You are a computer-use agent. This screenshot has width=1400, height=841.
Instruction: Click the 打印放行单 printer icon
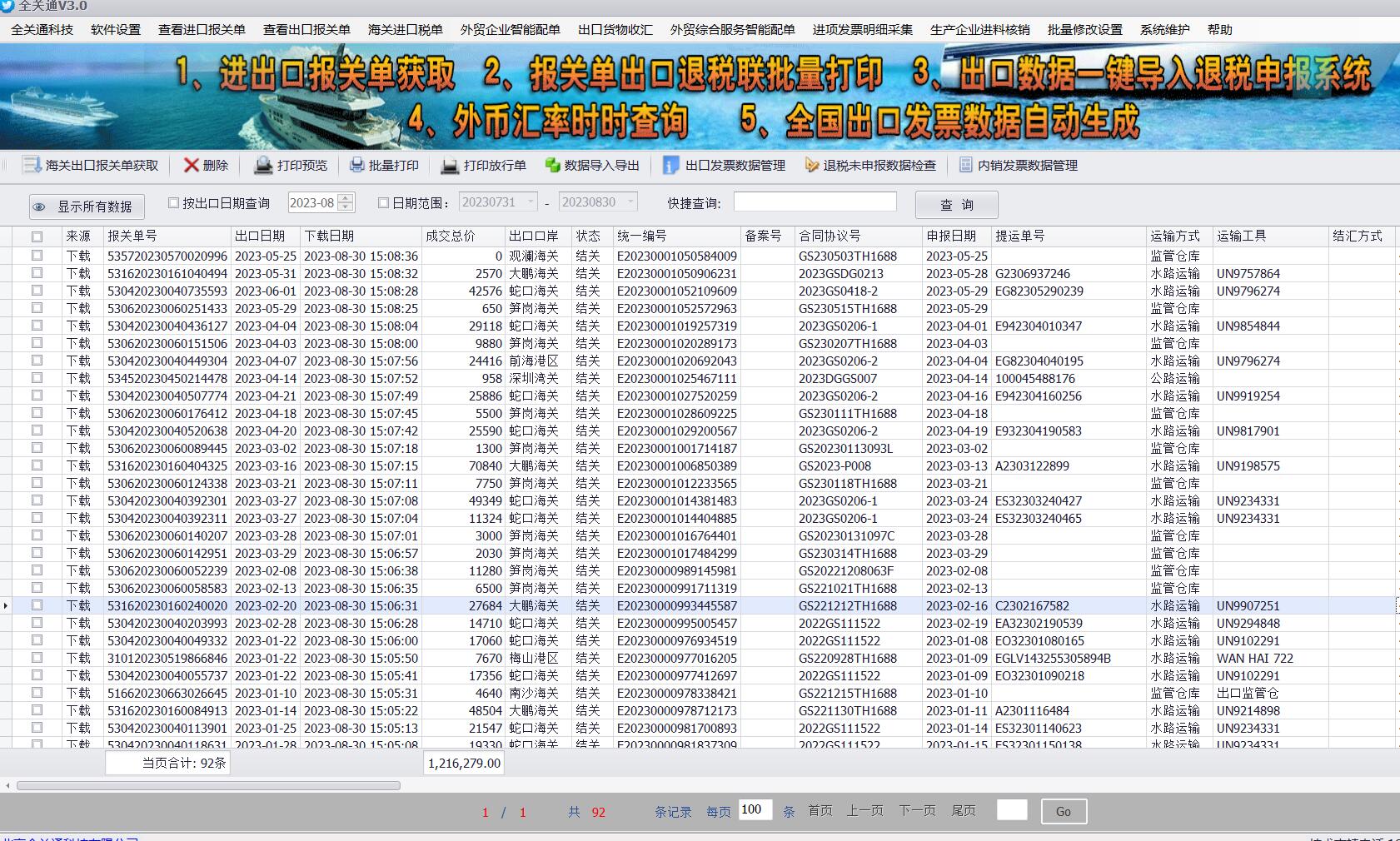pyautogui.click(x=450, y=165)
